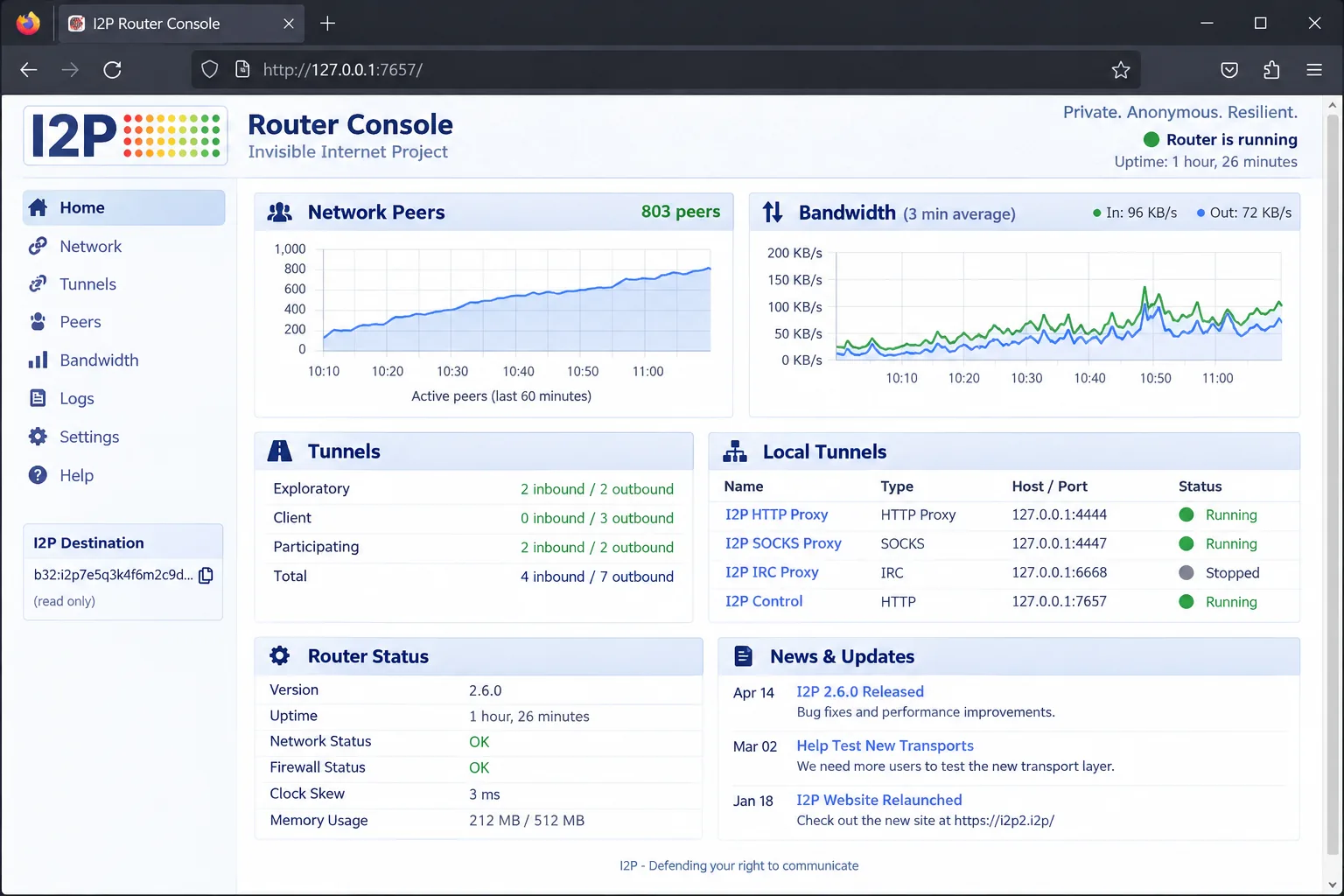The height and width of the screenshot is (896, 1344).
Task: Open the Firefox hamburger application menu
Action: tap(1314, 70)
